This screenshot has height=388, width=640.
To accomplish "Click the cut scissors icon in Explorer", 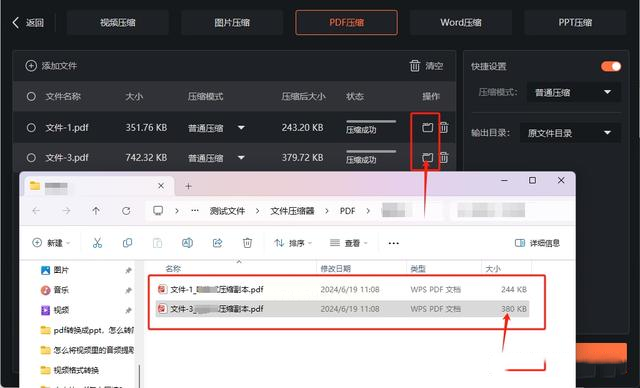I will click(x=97, y=243).
